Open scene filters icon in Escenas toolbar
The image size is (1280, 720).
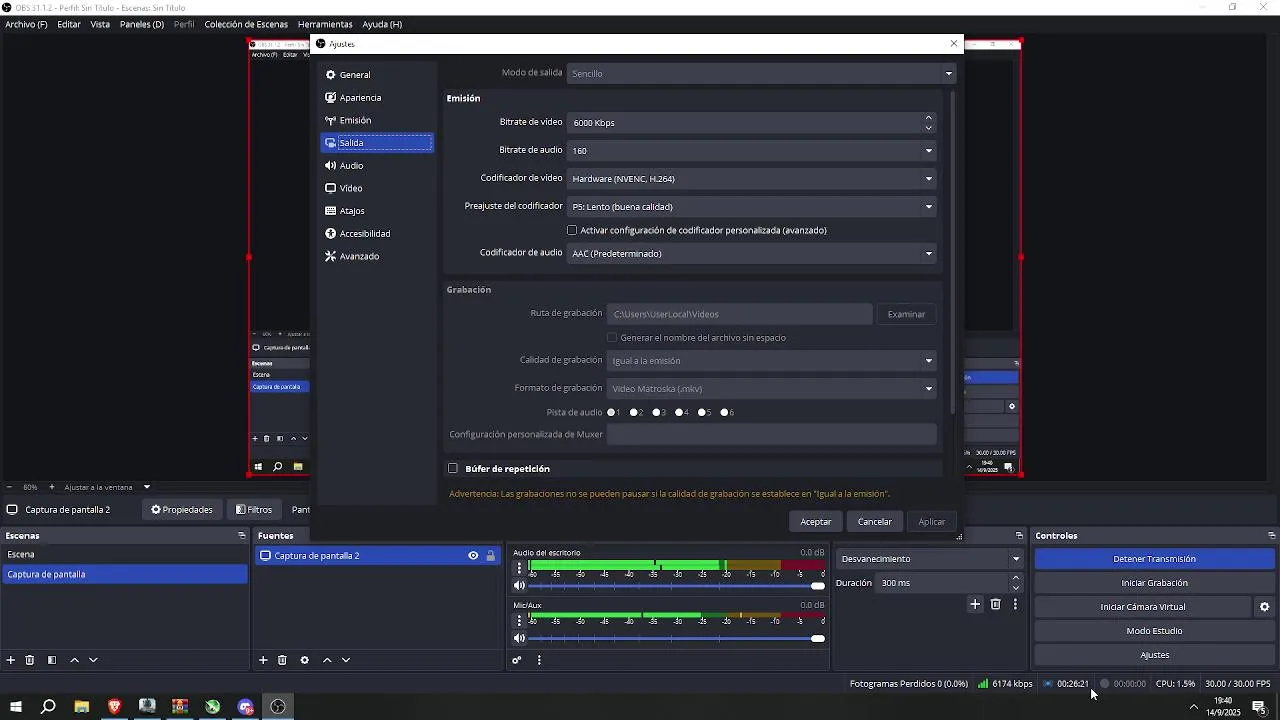tap(52, 660)
